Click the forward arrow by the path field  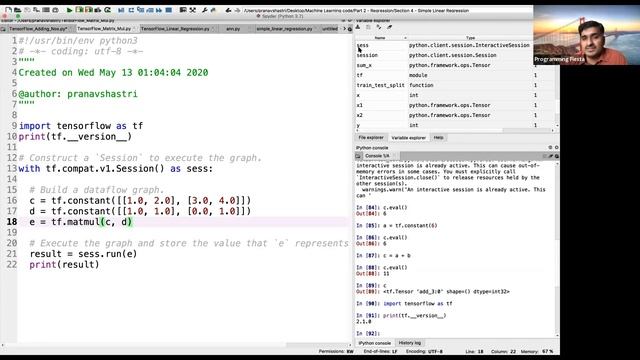[x=238, y=10]
